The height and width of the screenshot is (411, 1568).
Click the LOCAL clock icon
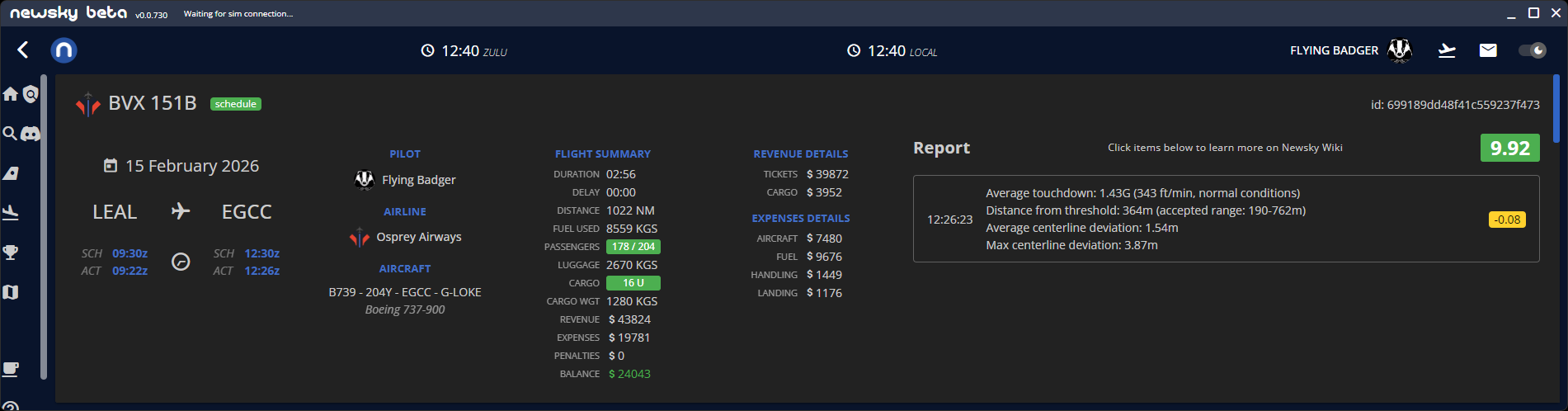click(854, 50)
